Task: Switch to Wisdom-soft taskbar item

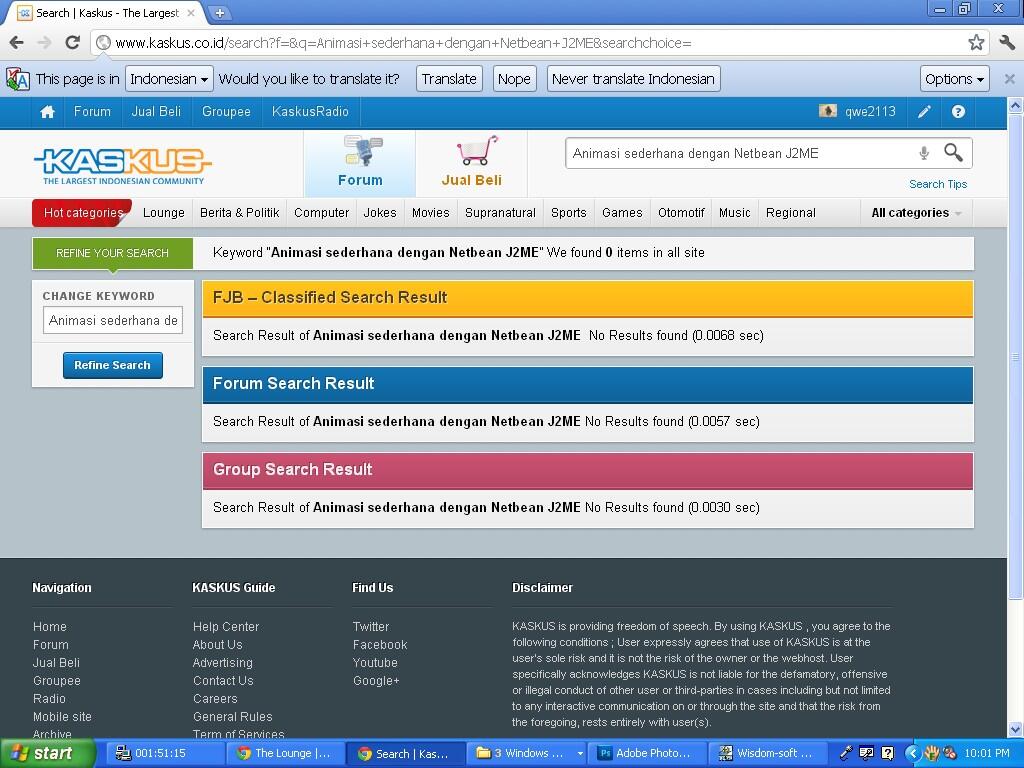Action: point(768,754)
